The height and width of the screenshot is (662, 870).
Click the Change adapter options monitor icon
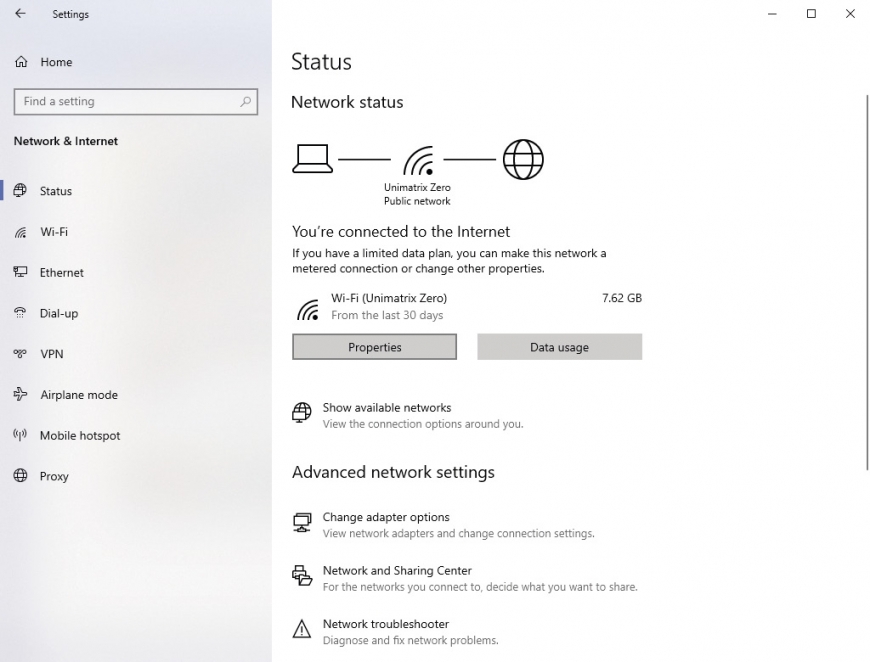coord(302,522)
